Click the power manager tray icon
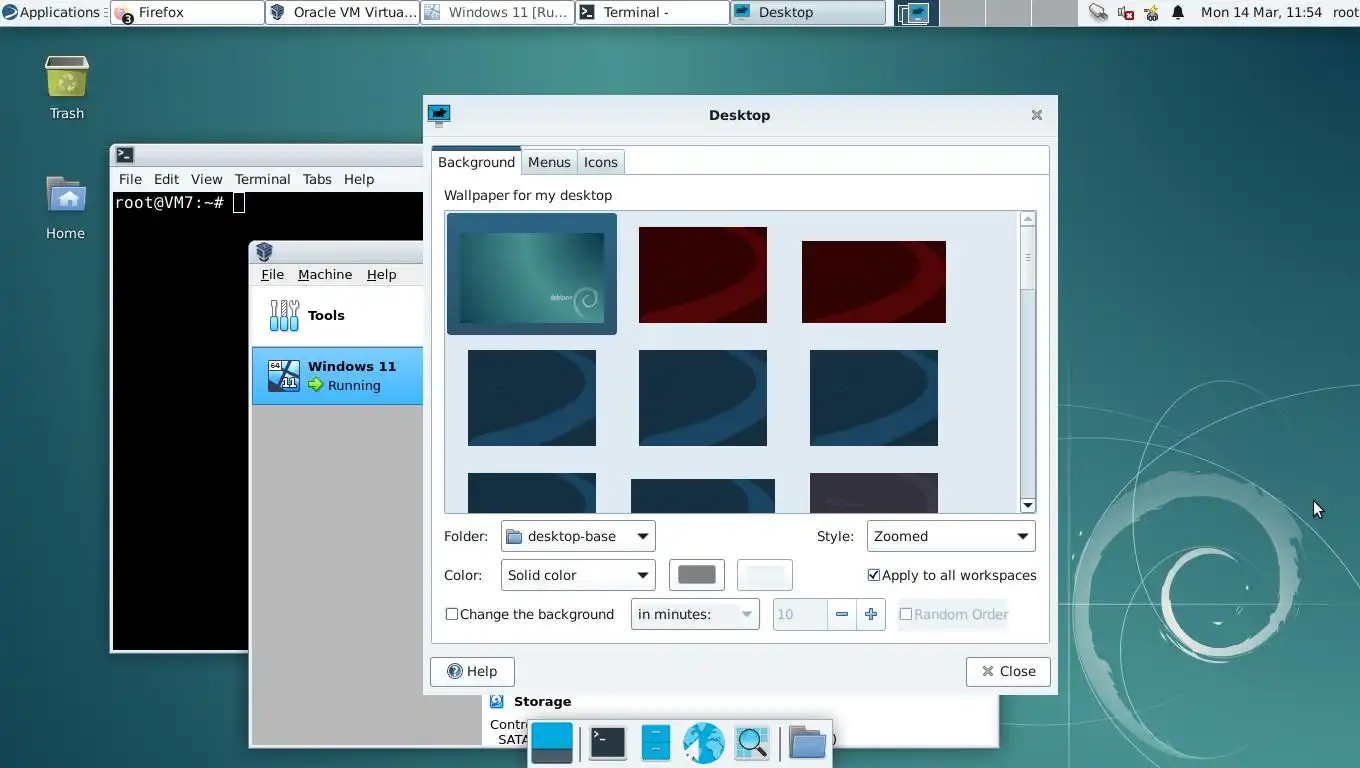Image resolution: width=1360 pixels, height=768 pixels. click(x=1152, y=13)
